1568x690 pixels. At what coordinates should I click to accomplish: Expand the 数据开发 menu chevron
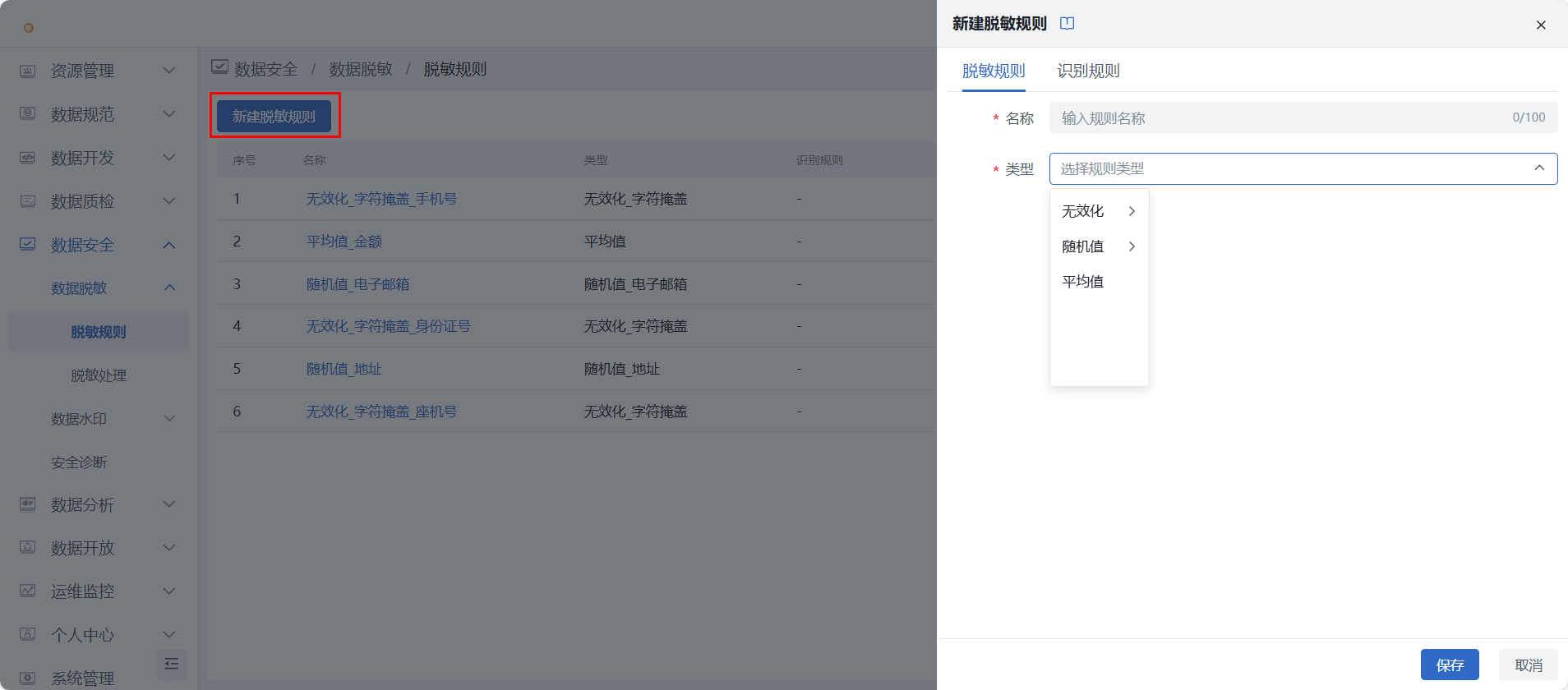[169, 158]
